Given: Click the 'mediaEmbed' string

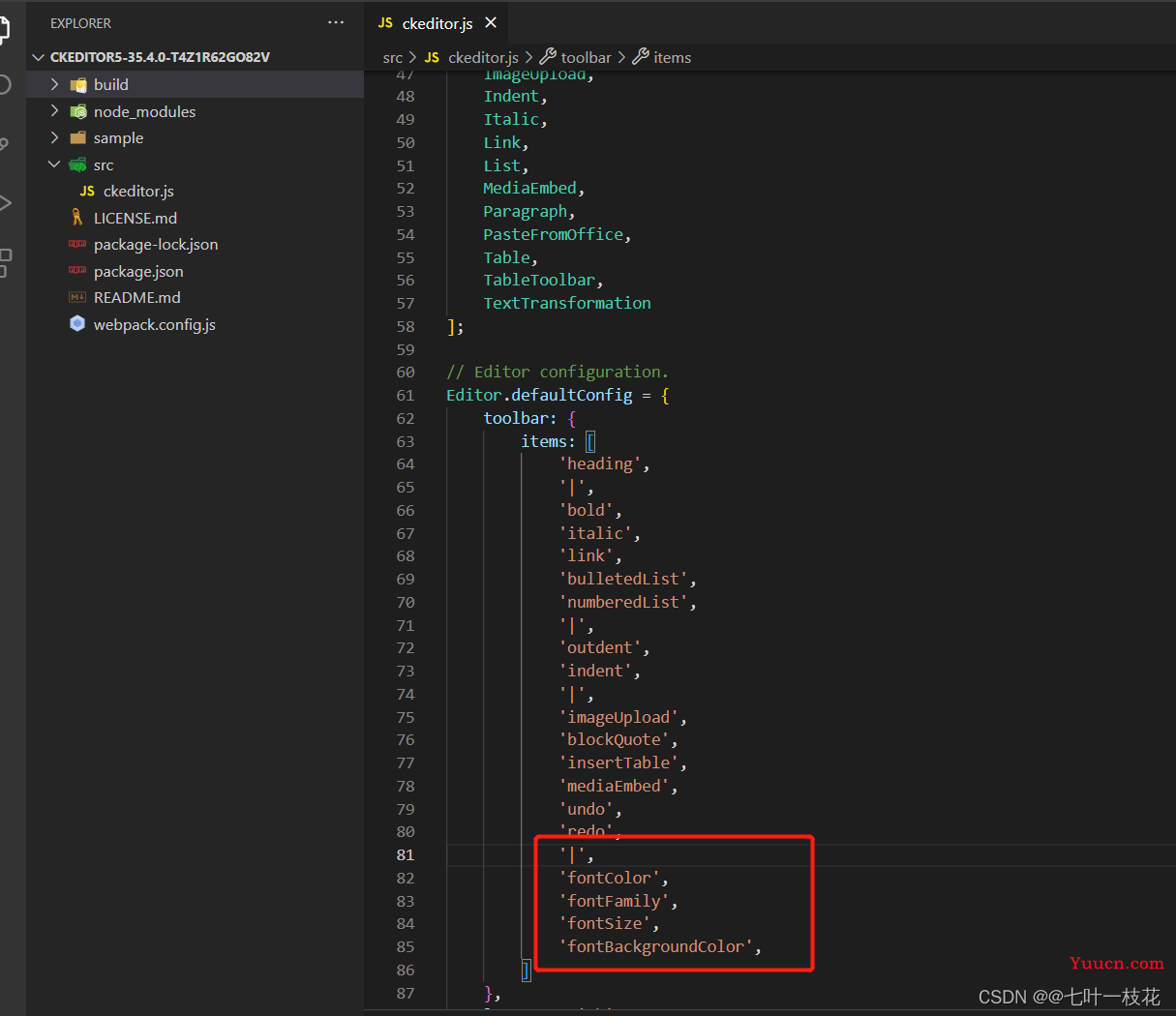Looking at the screenshot, I should point(615,786).
